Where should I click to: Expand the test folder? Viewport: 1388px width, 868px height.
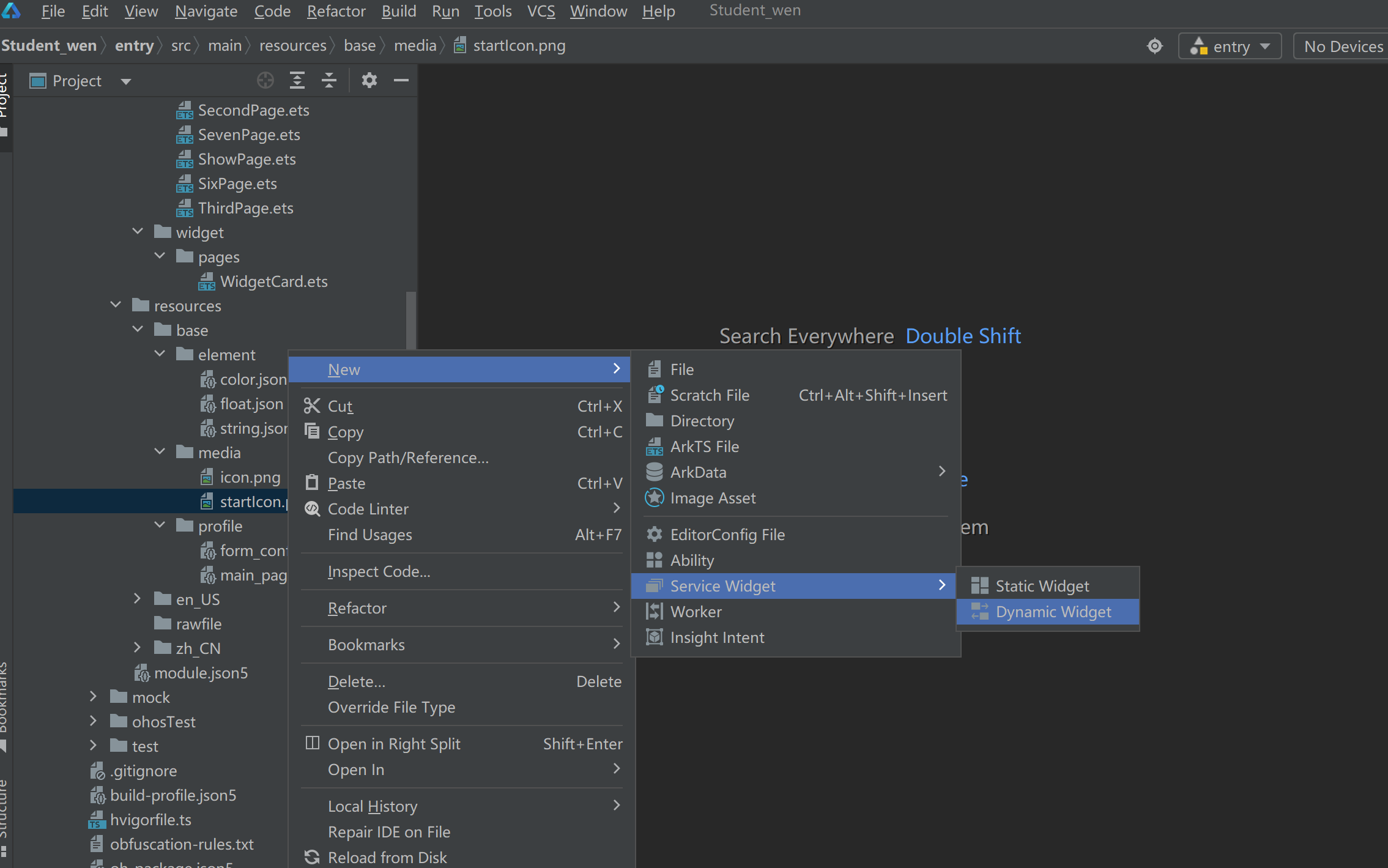coord(93,746)
